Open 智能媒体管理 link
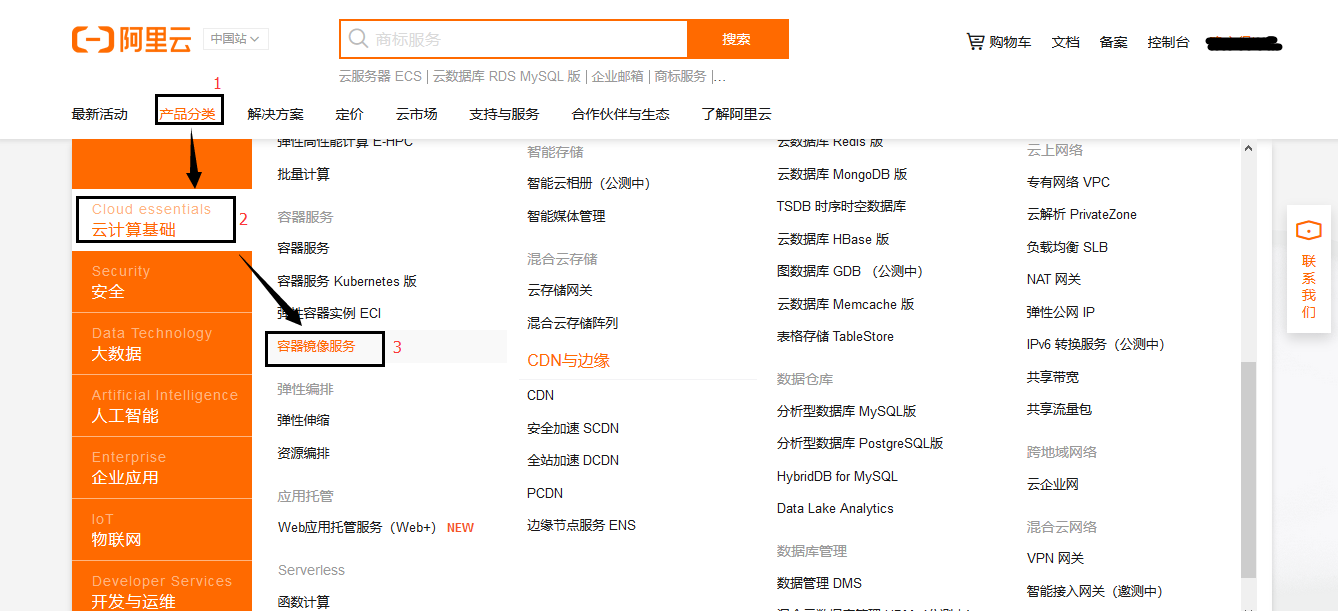Viewport: 1338px width, 611px height. pyautogui.click(x=566, y=216)
